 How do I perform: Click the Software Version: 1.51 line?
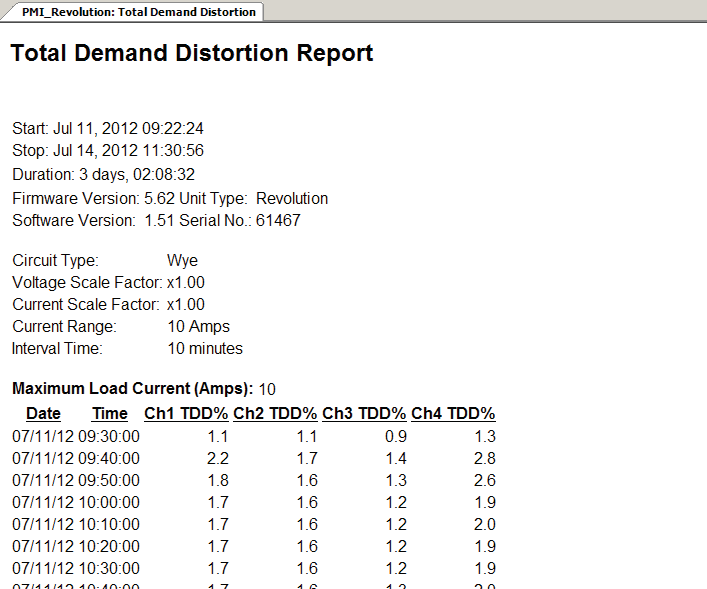[x=156, y=221]
